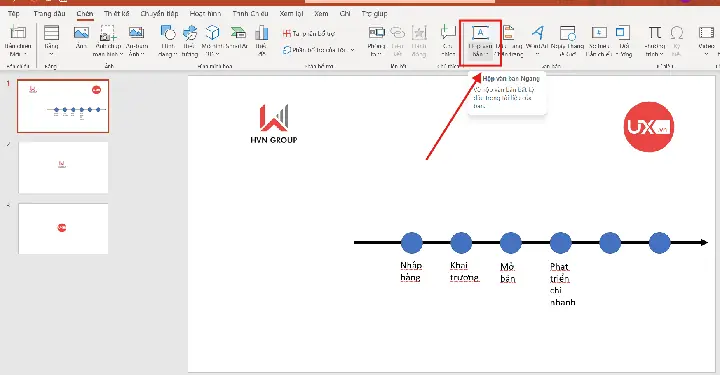The height and width of the screenshot is (375, 720).
Task: Switch to the Trang đầu home tab
Action: pos(49,14)
